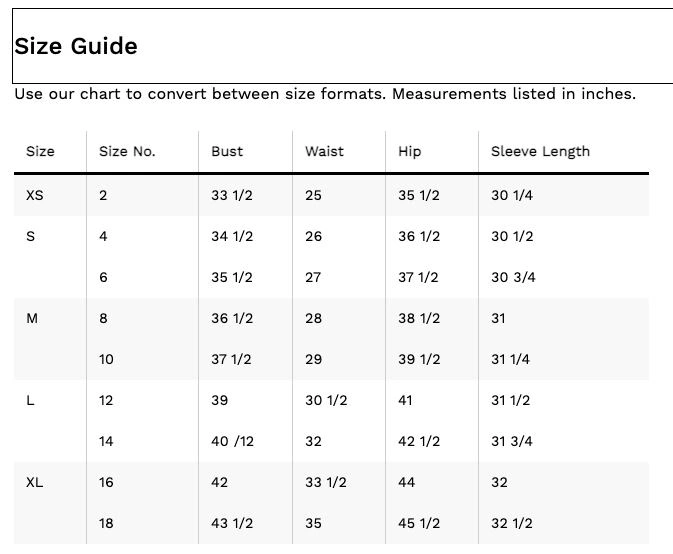Image resolution: width=673 pixels, height=554 pixels.
Task: Click the hip value 41
Action: click(x=406, y=401)
